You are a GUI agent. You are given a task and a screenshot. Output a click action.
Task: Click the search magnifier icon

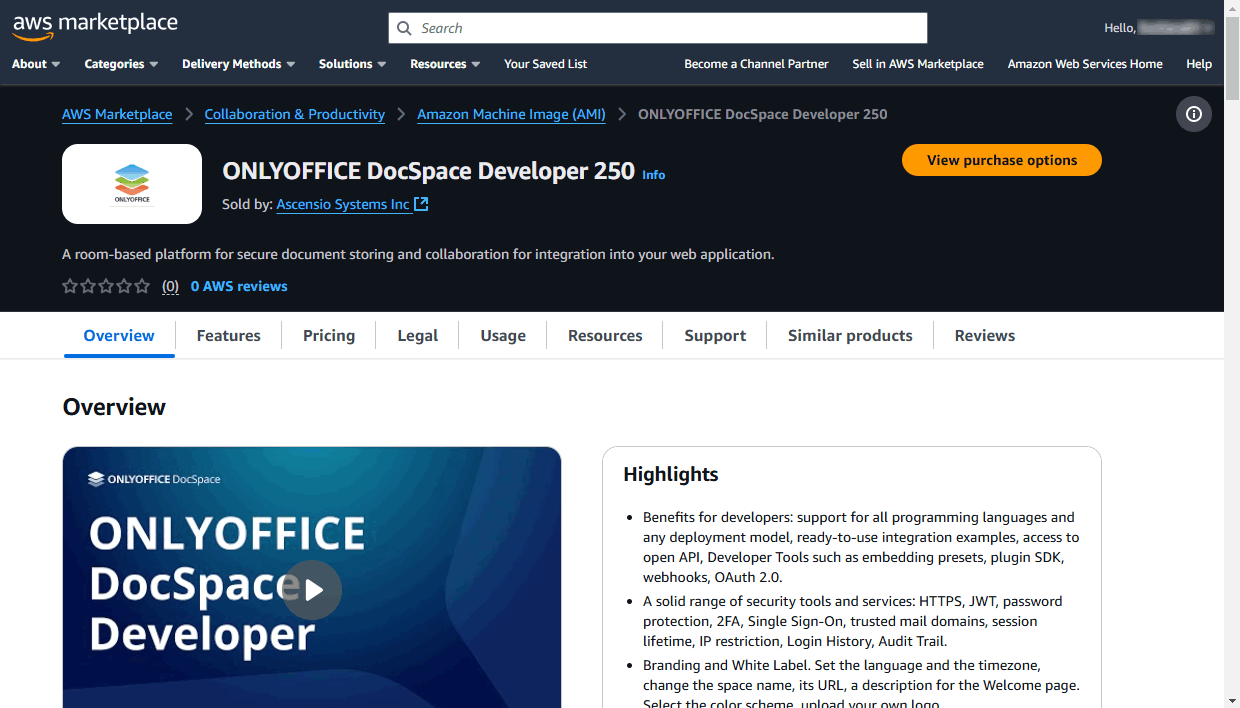[404, 28]
